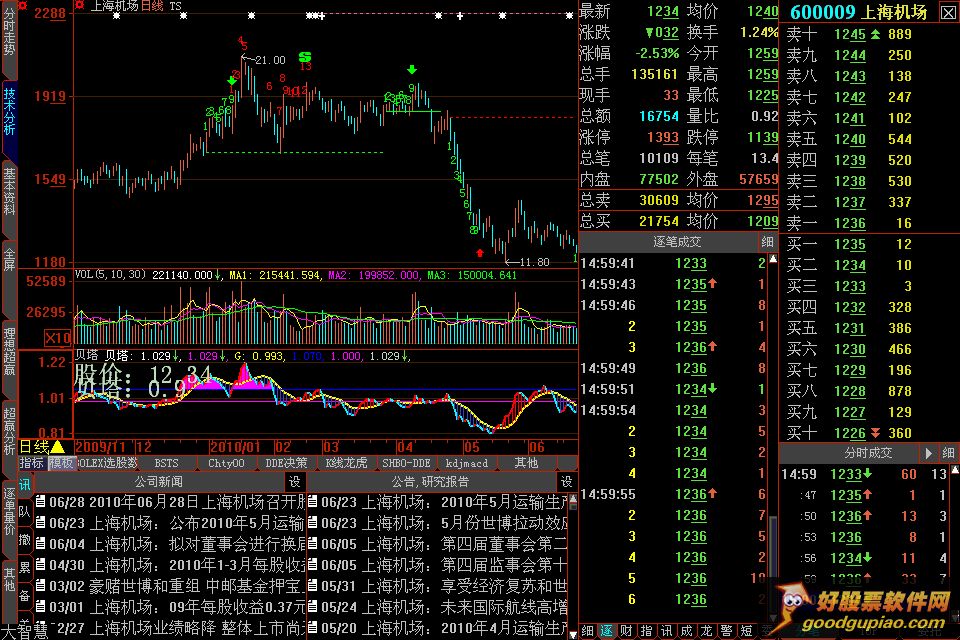960x640 pixels.
Task: Click the 龙 icon in bottom tab strip
Action: point(707,631)
